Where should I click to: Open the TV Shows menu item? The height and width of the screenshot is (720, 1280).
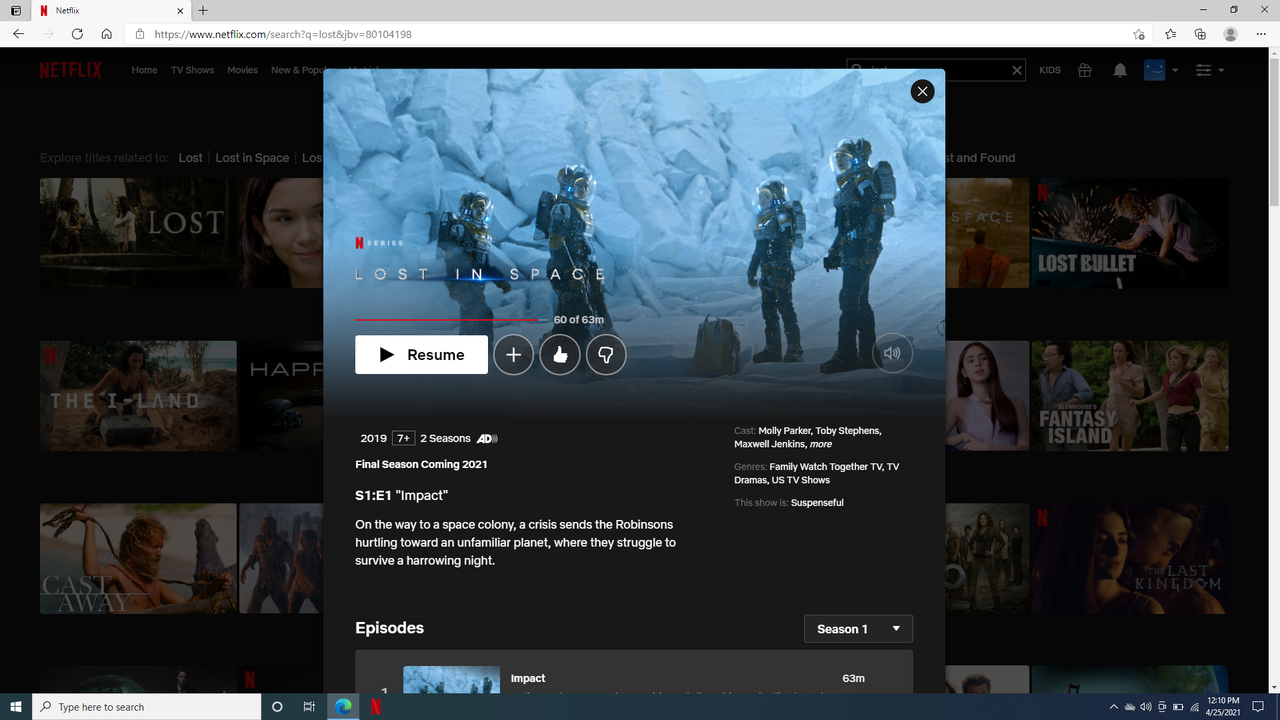[192, 70]
